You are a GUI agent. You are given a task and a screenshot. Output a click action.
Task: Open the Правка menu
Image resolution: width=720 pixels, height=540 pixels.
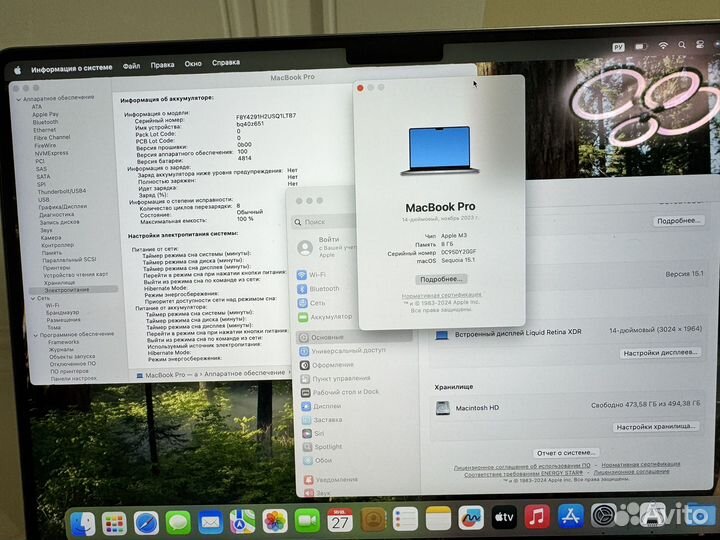(163, 65)
